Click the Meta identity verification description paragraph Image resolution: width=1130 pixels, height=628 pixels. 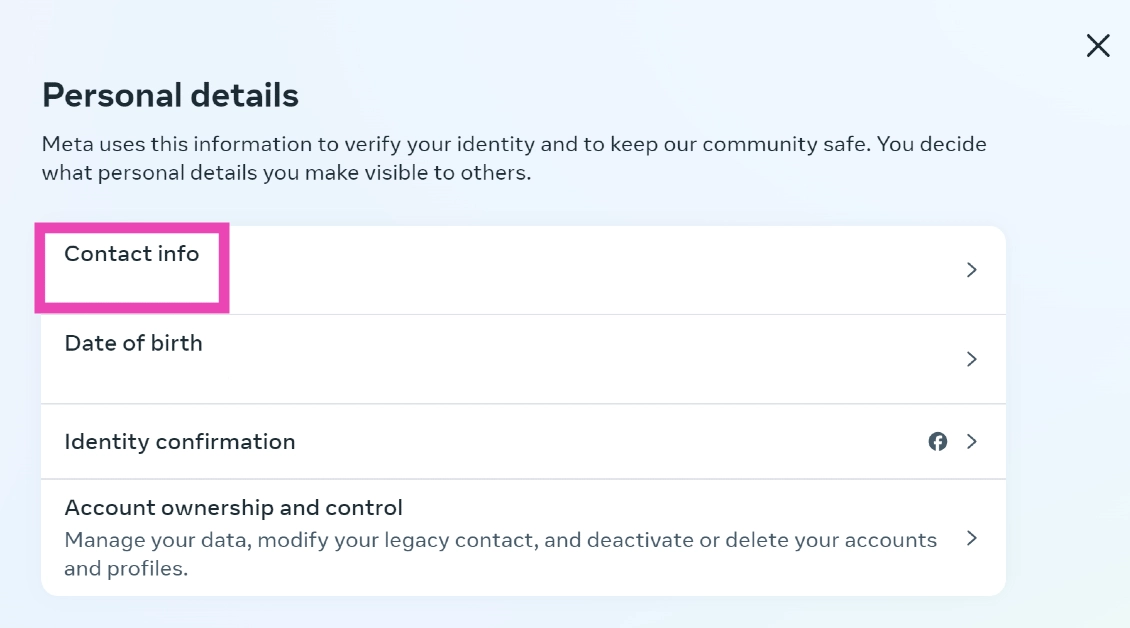click(514, 144)
